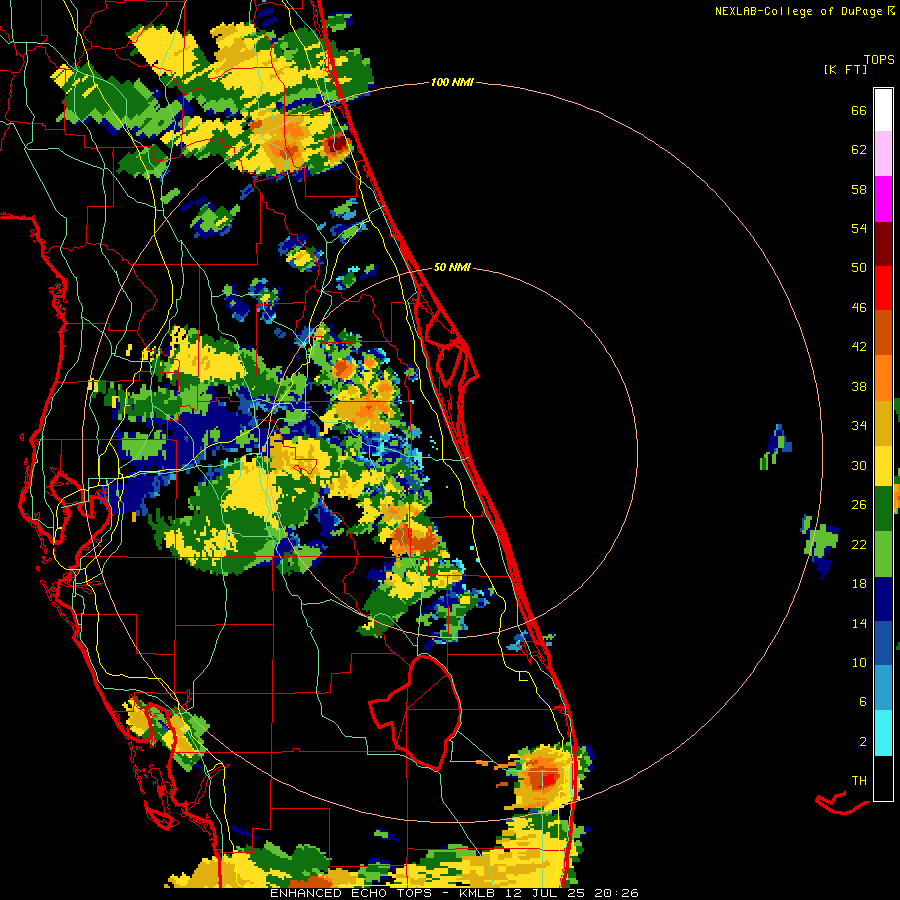The height and width of the screenshot is (900, 900).
Task: Click the legend value 42
Action: click(x=859, y=347)
